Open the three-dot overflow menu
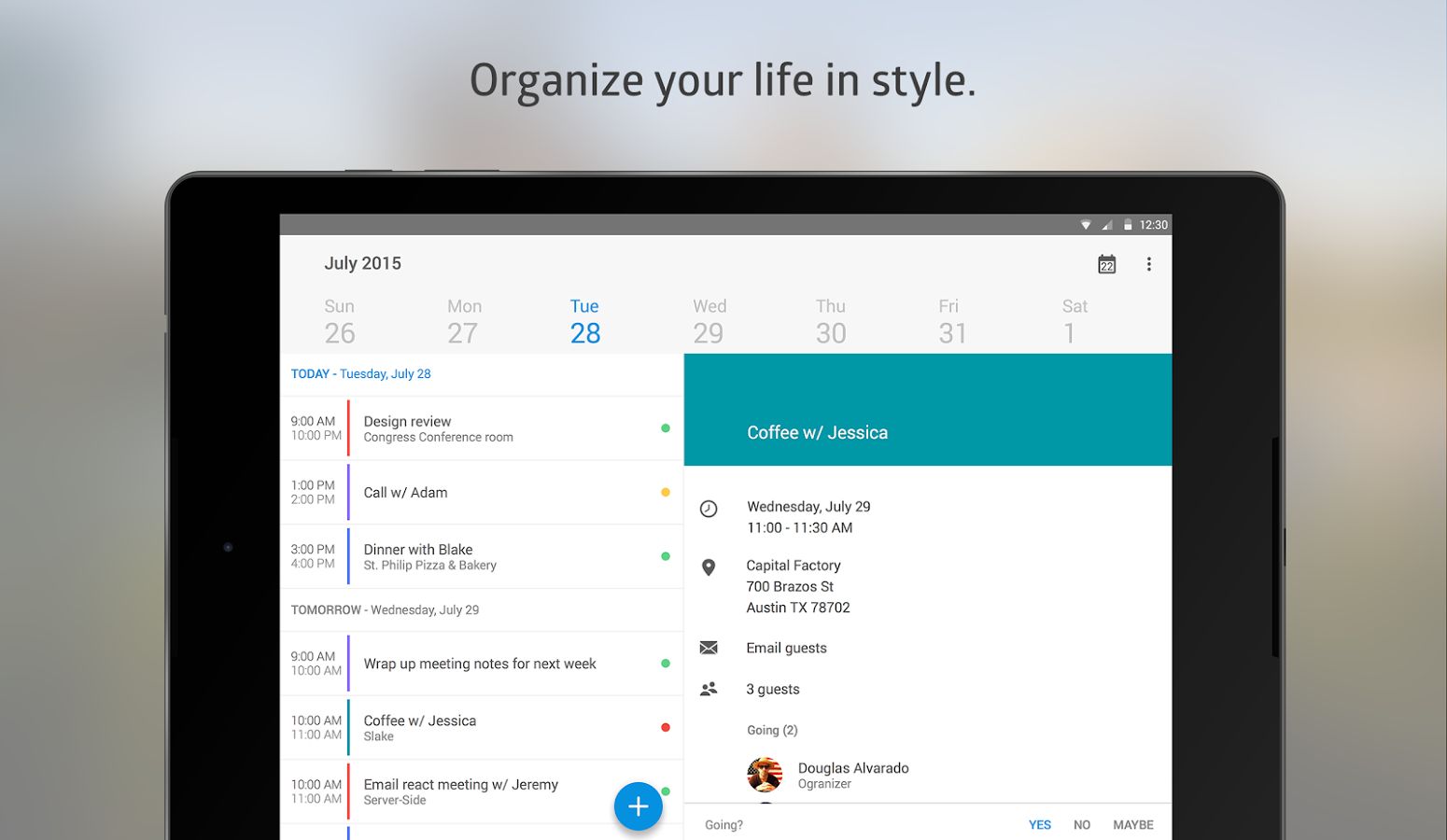 [1148, 264]
